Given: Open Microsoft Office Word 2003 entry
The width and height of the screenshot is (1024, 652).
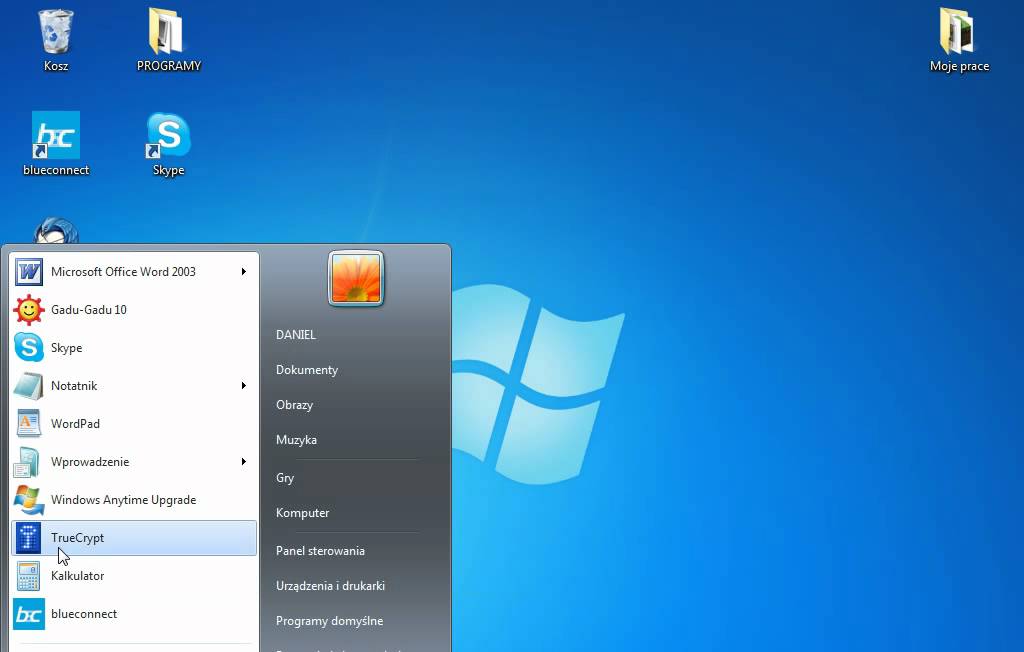Looking at the screenshot, I should coord(134,272).
